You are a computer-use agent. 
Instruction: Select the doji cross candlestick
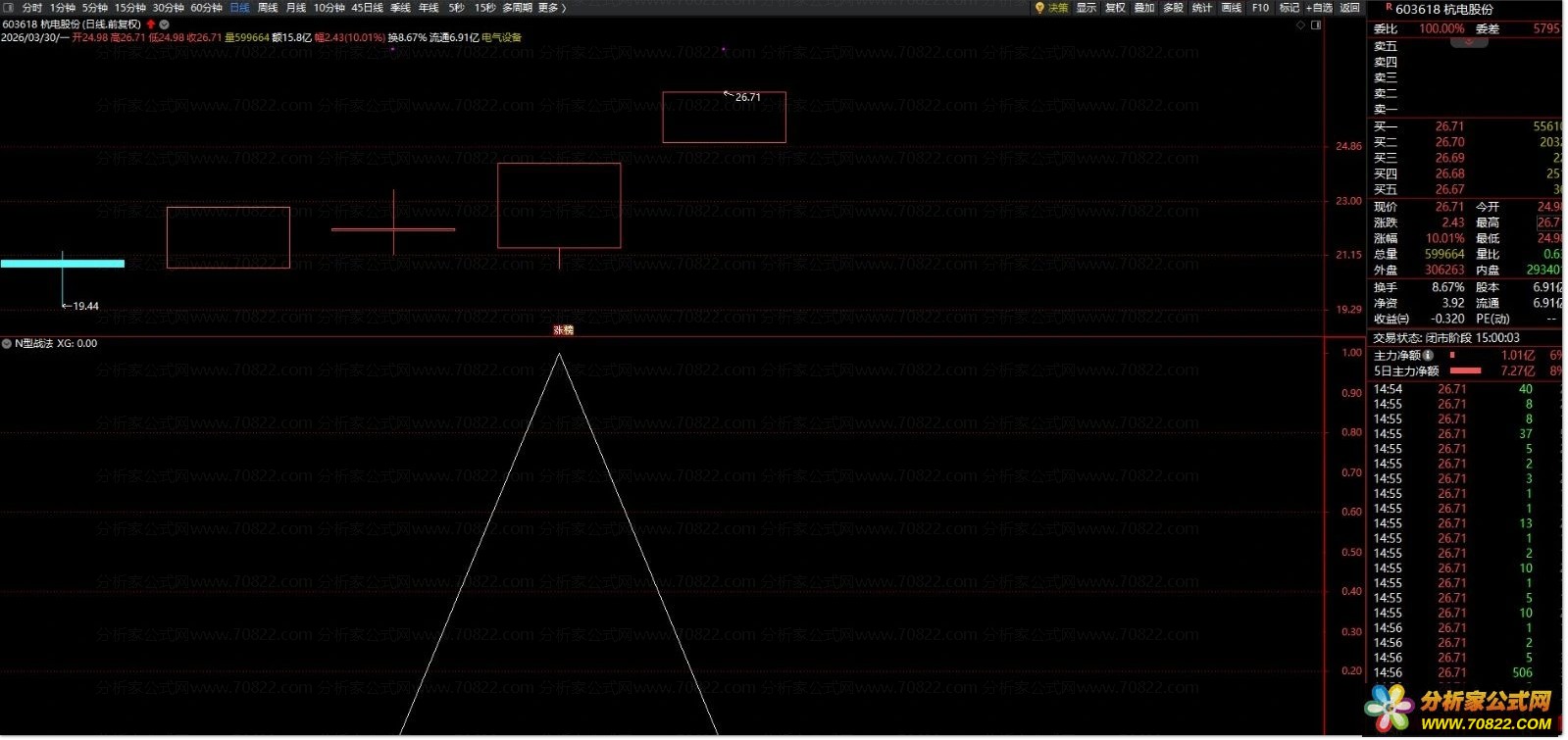(x=393, y=229)
